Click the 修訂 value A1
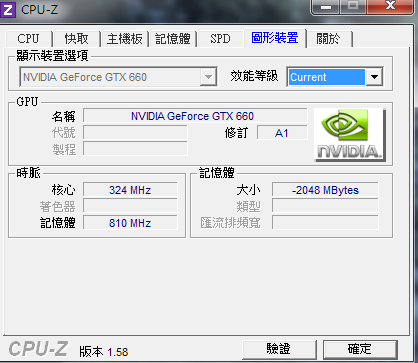Image resolution: width=418 pixels, height=363 pixels. coord(282,133)
